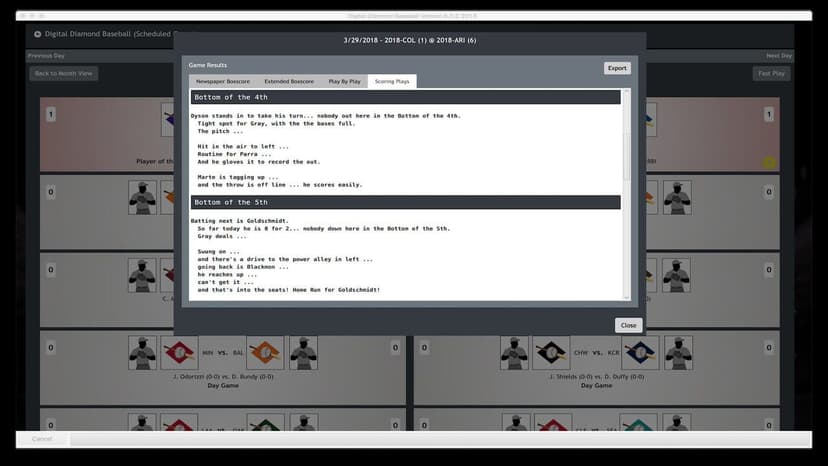Screen dimensions: 828x466
Task: Click the black CHW team logo
Action: click(551, 352)
